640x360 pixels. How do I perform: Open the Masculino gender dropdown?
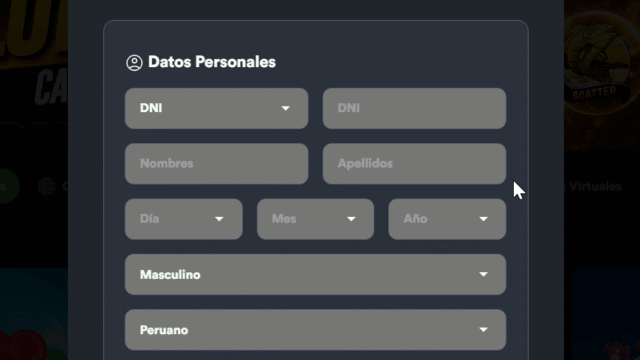coord(316,274)
